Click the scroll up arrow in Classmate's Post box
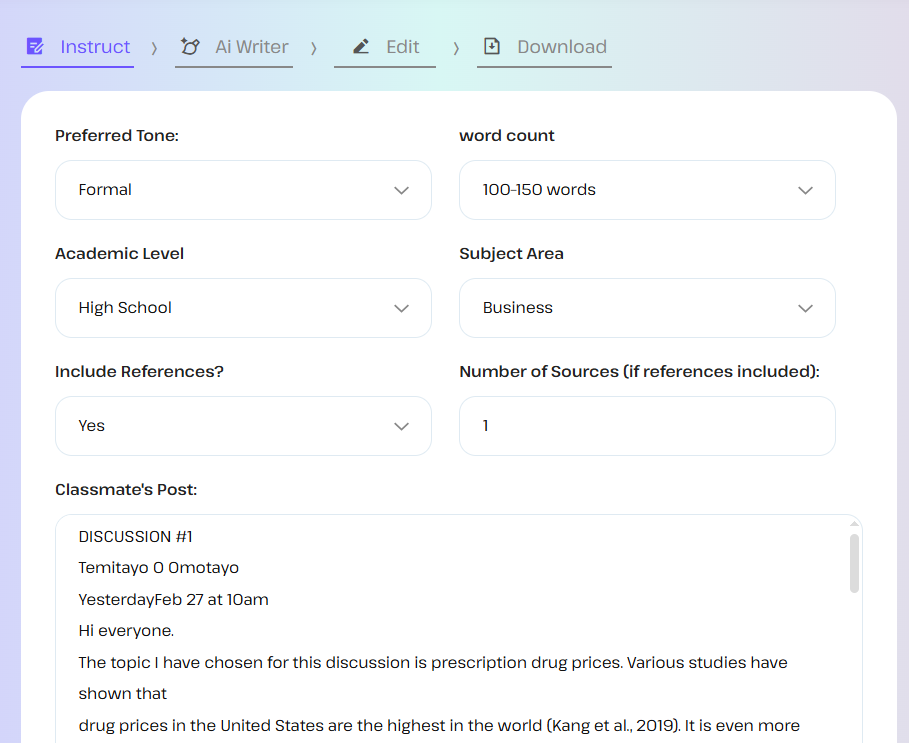 [x=854, y=523]
